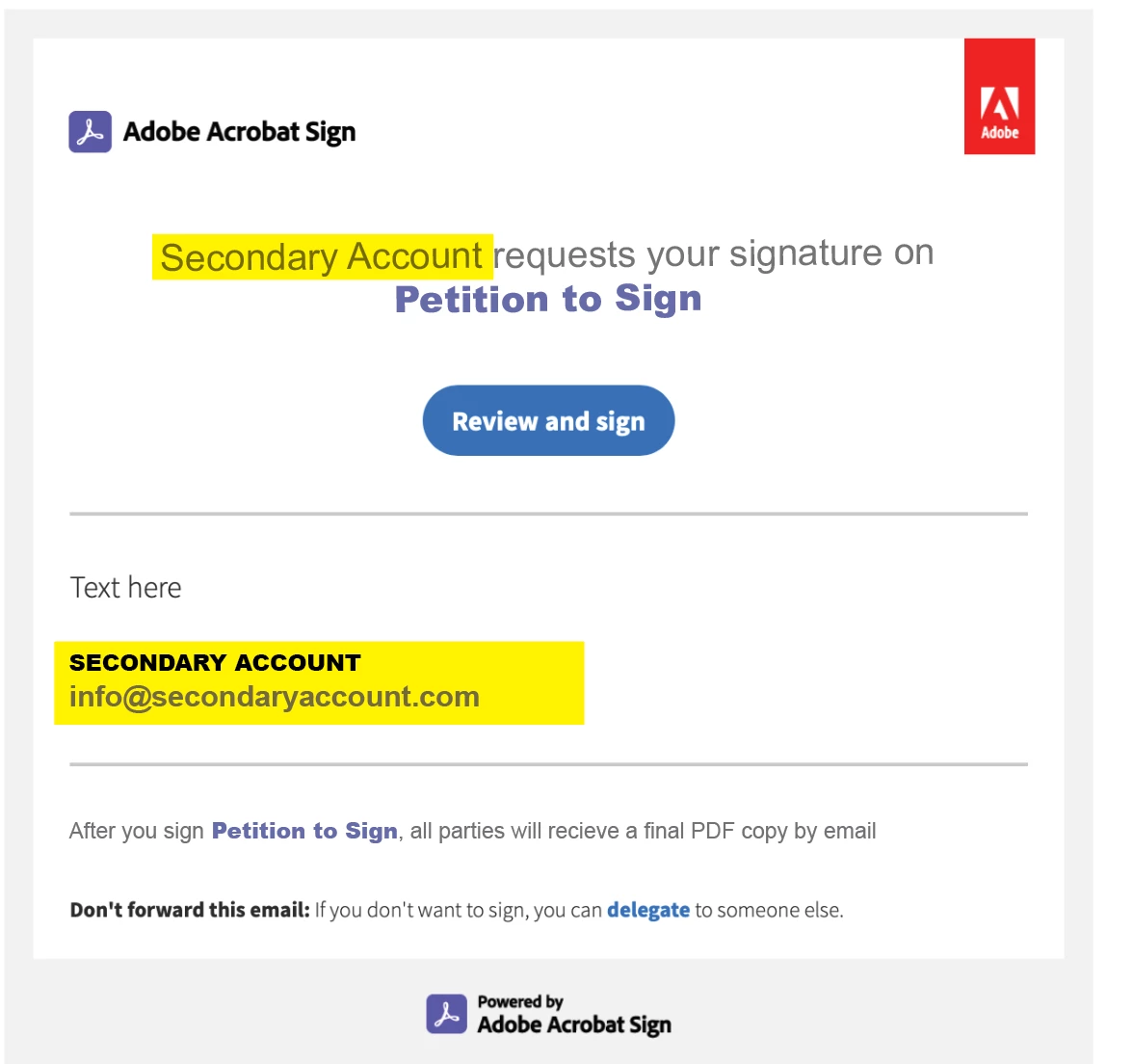The height and width of the screenshot is (1064, 1133).
Task: Select the highlighted "Secondary Account" heading text
Action: click(x=322, y=256)
